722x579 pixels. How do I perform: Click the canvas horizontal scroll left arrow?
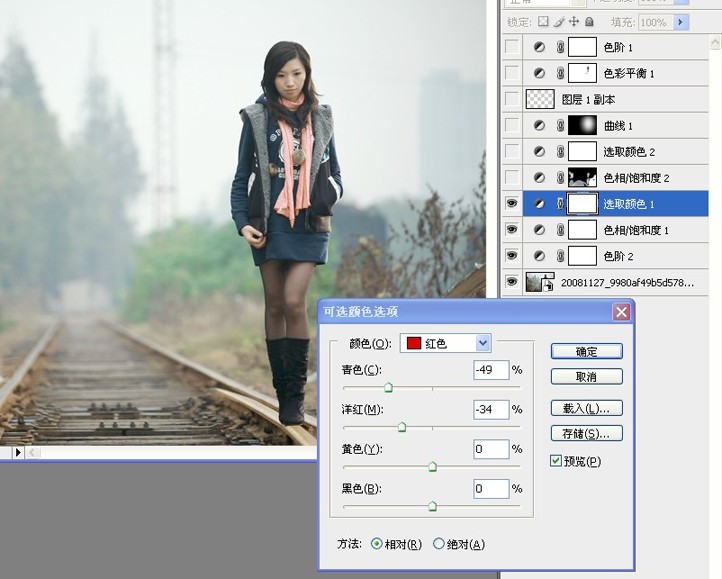click(x=32, y=453)
